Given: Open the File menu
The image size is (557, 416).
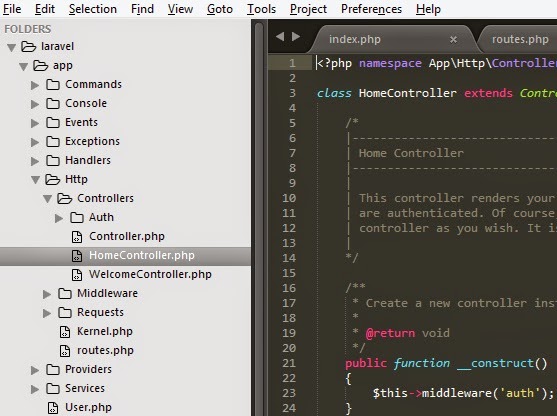Looking at the screenshot, I should 12,9.
